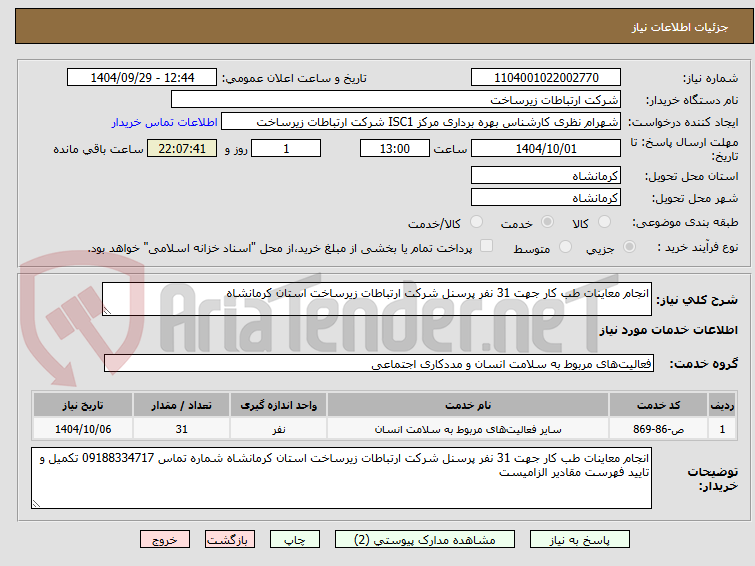755x566 pixels.
Task: Click the بازگشت back button
Action: (x=230, y=540)
